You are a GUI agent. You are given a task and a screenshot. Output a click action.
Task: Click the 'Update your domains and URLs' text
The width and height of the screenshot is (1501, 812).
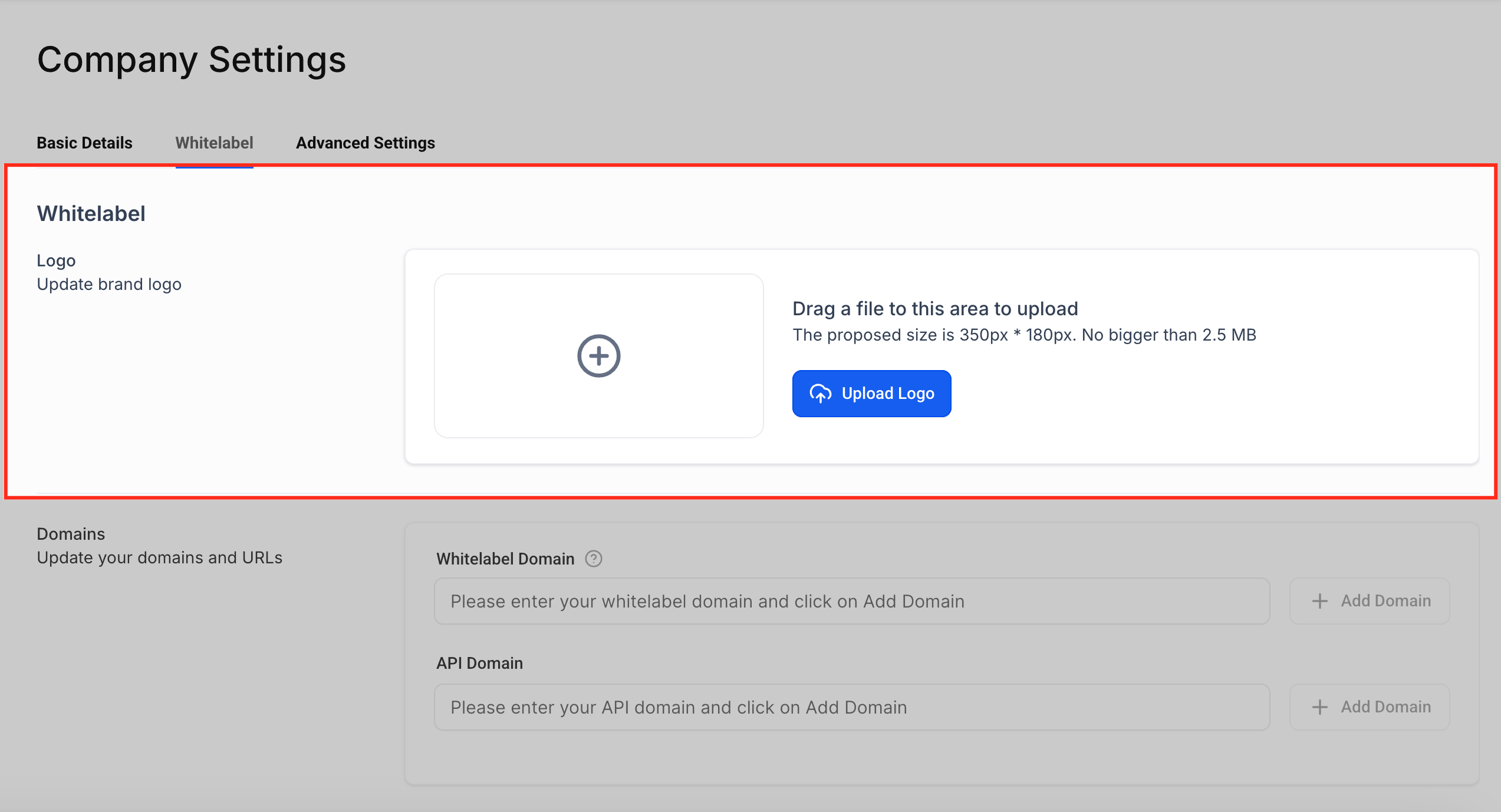(159, 557)
